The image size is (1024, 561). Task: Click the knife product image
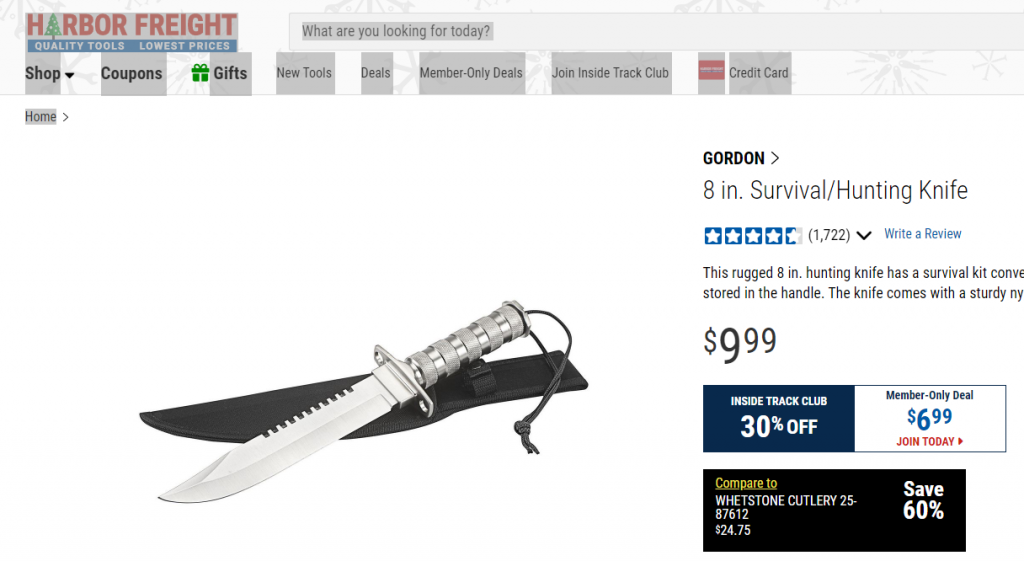click(364, 401)
